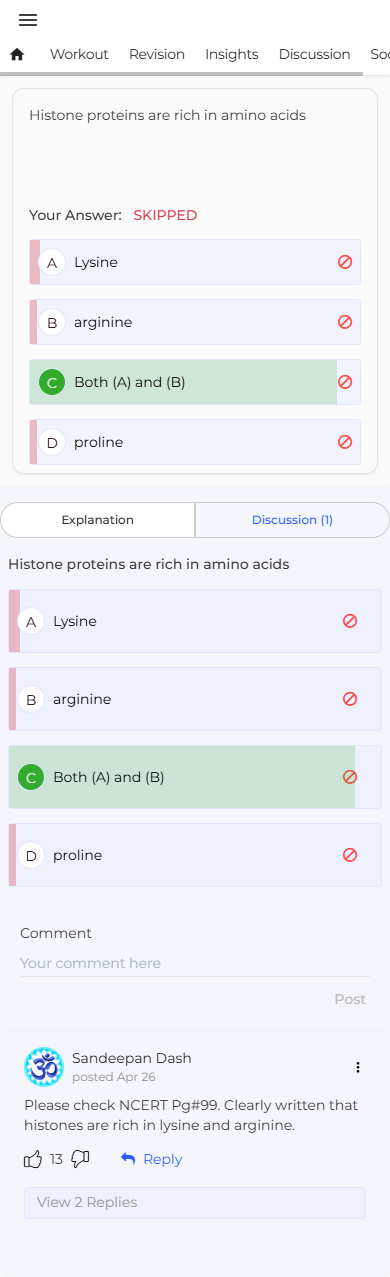Click the Sandeepan Dash avatar image
This screenshot has width=390, height=1277.
click(x=44, y=1067)
